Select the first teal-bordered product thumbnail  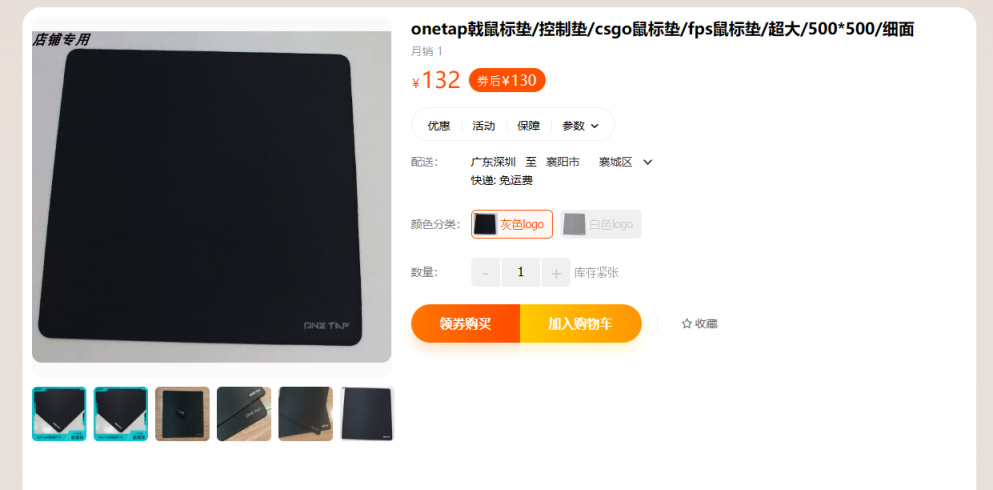[x=59, y=414]
